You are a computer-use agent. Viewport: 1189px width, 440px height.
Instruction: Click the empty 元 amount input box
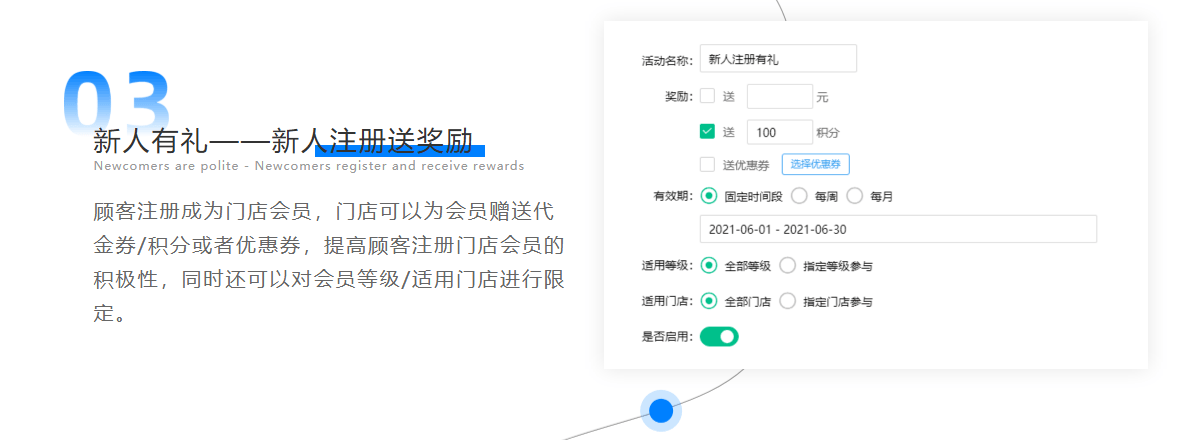(779, 97)
